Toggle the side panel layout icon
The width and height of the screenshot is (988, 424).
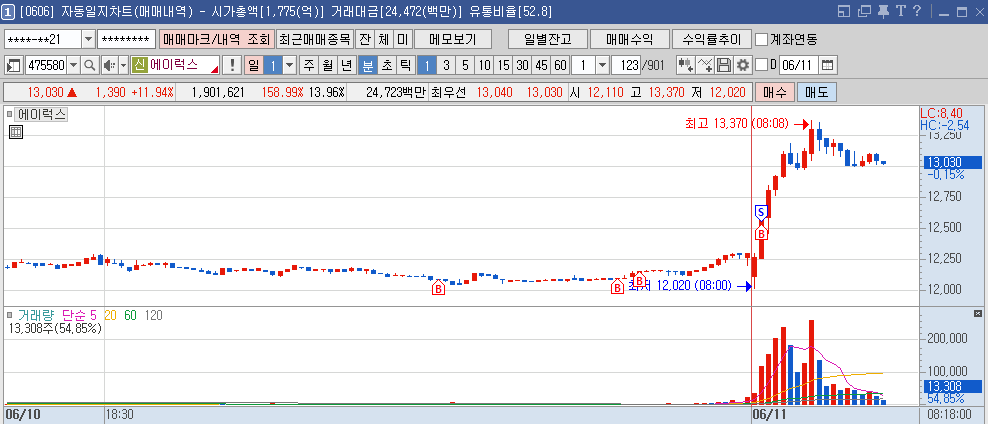pos(14,65)
